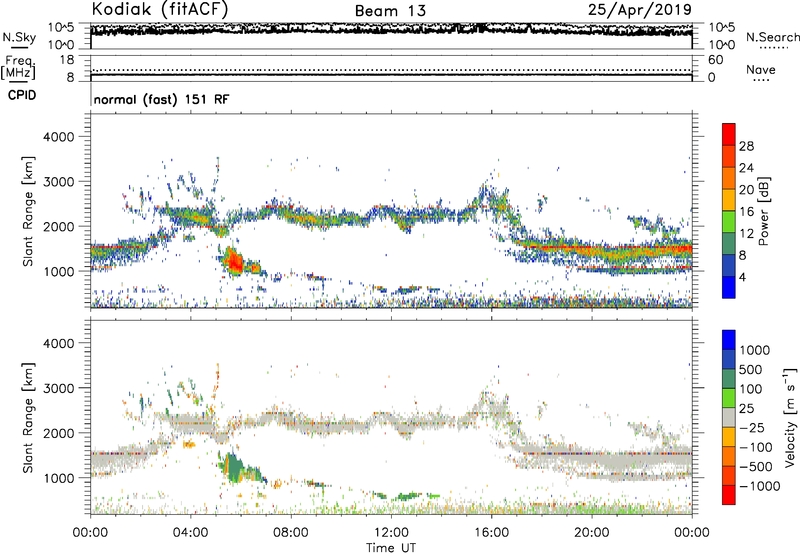Click the 'Freq. [MHz]' label

click(x=18, y=67)
